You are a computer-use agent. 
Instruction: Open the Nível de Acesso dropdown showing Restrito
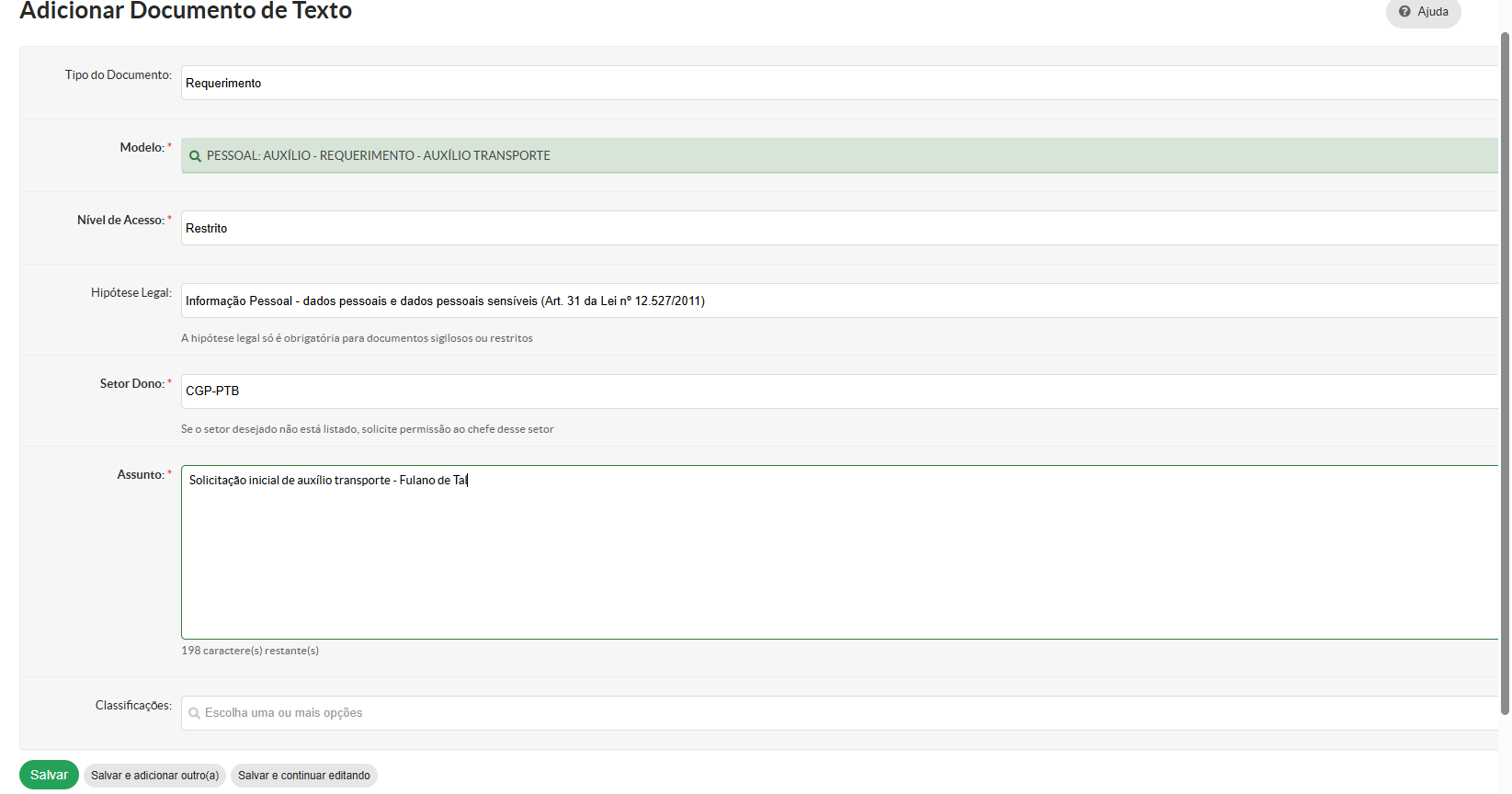[838, 228]
